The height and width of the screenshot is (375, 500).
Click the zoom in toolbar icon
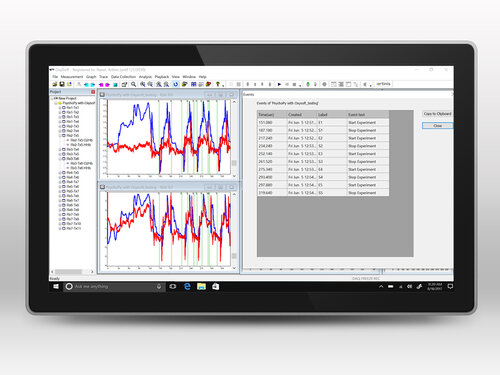[x=143, y=84]
